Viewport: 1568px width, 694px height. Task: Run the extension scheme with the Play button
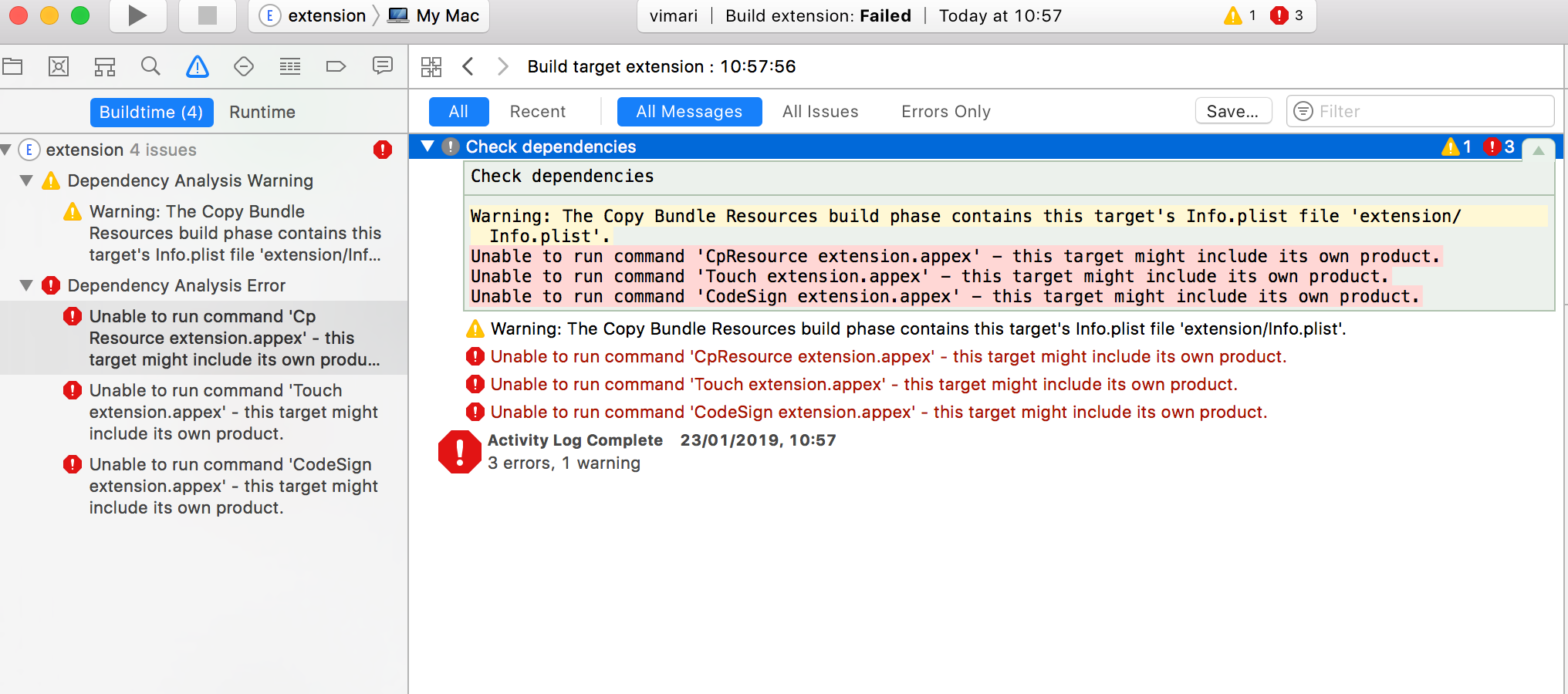point(137,16)
